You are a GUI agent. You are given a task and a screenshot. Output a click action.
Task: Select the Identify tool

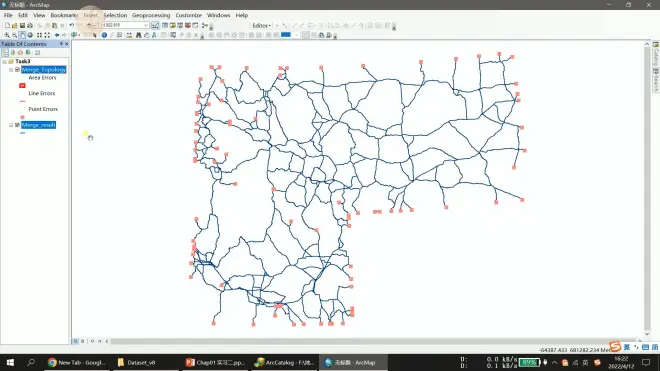coord(104,35)
